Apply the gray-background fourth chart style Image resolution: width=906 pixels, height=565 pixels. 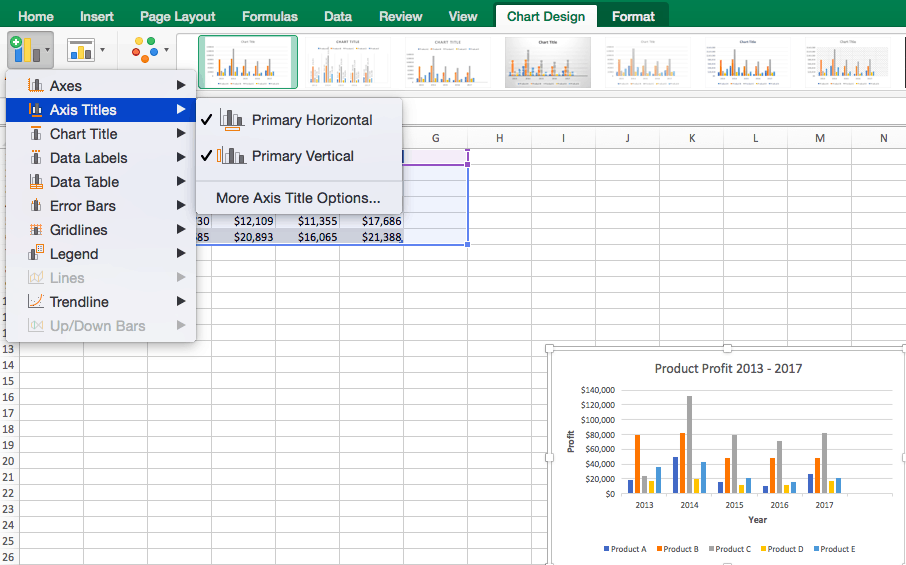(548, 62)
